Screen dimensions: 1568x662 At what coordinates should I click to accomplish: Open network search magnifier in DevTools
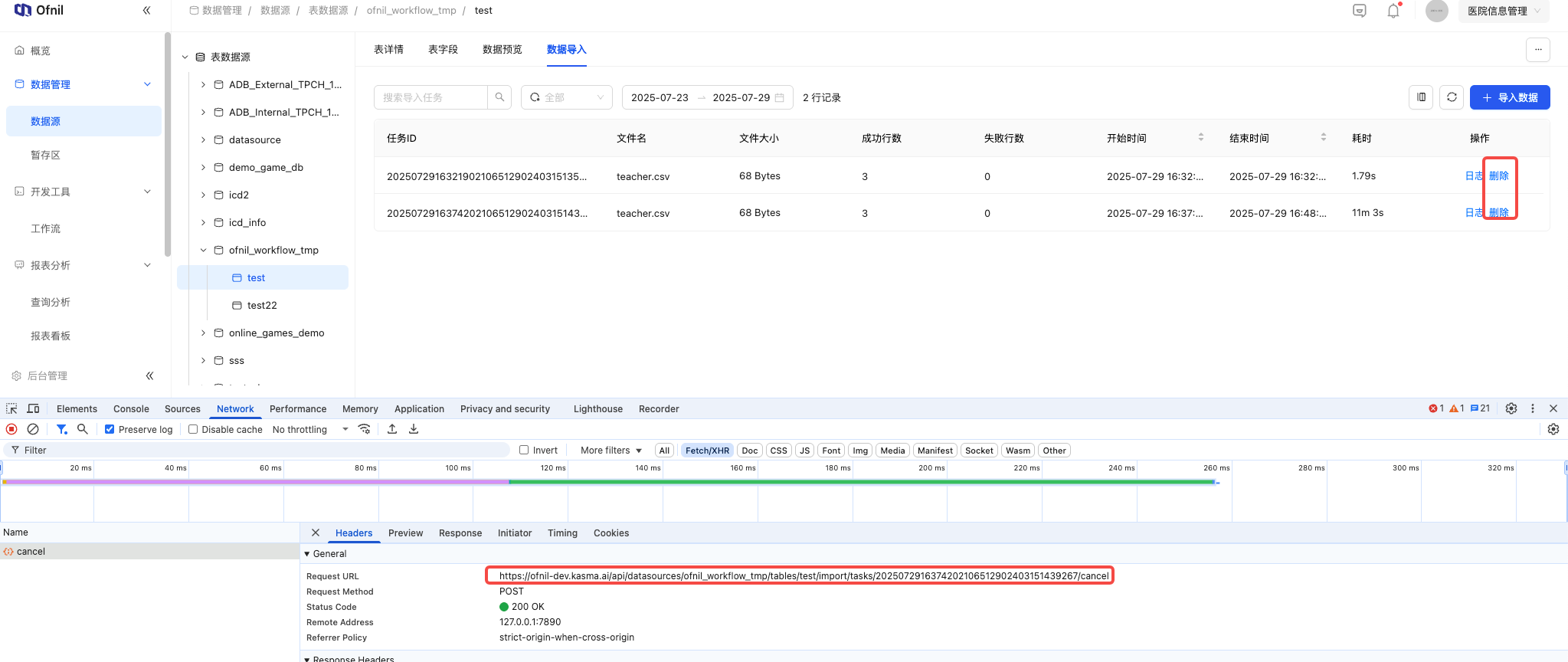83,429
